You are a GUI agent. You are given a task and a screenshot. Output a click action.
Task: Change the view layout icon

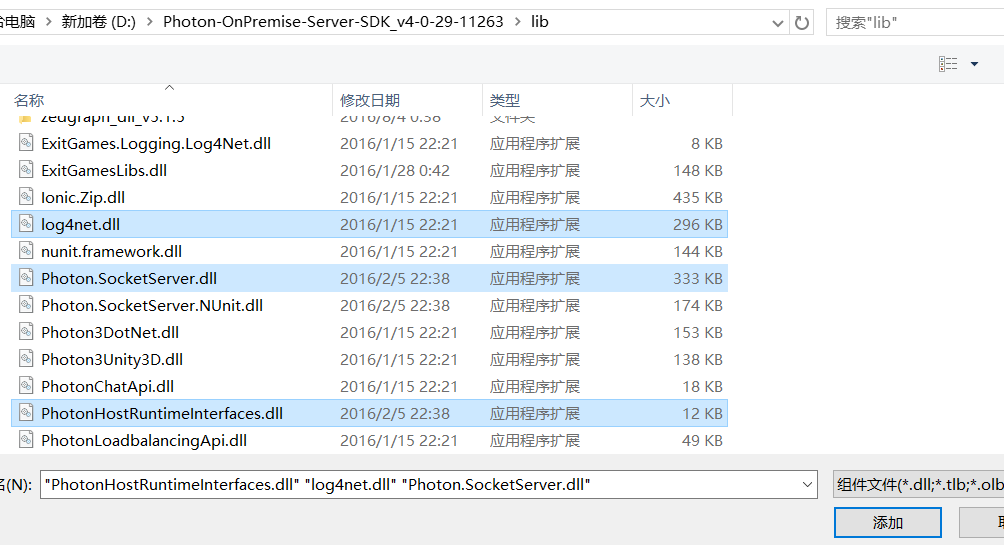coord(948,64)
